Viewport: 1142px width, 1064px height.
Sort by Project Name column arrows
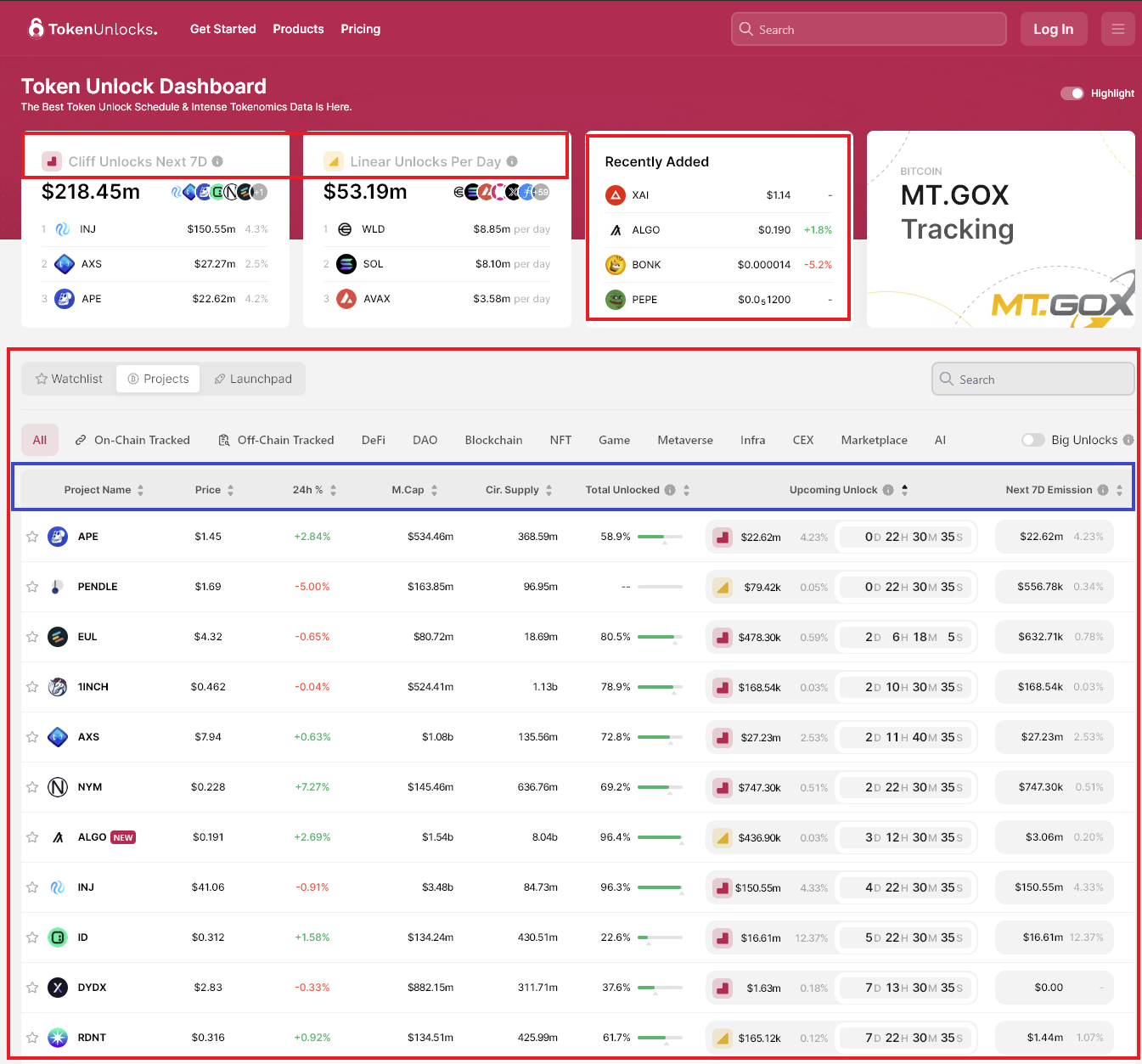(x=141, y=490)
